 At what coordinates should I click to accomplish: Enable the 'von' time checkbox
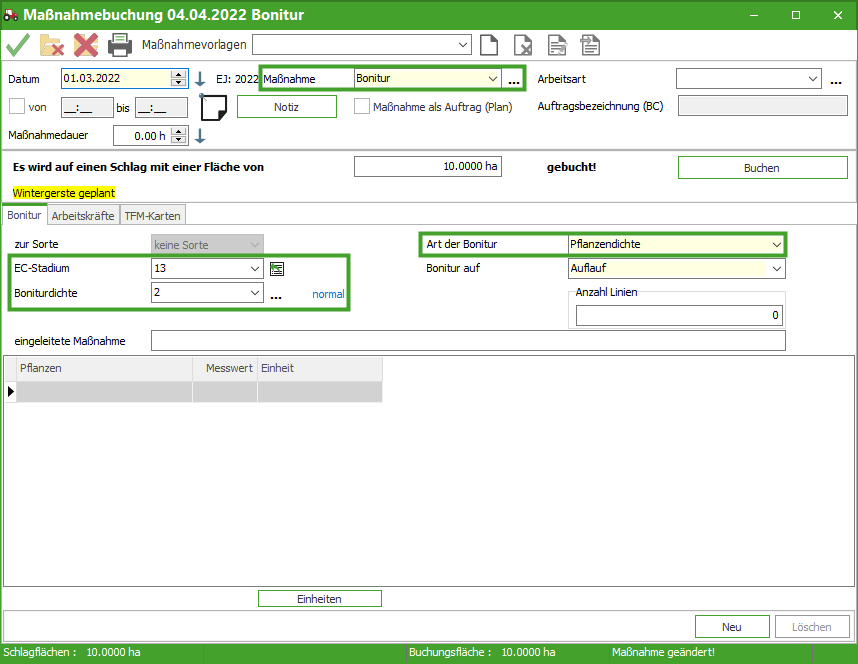(17, 107)
